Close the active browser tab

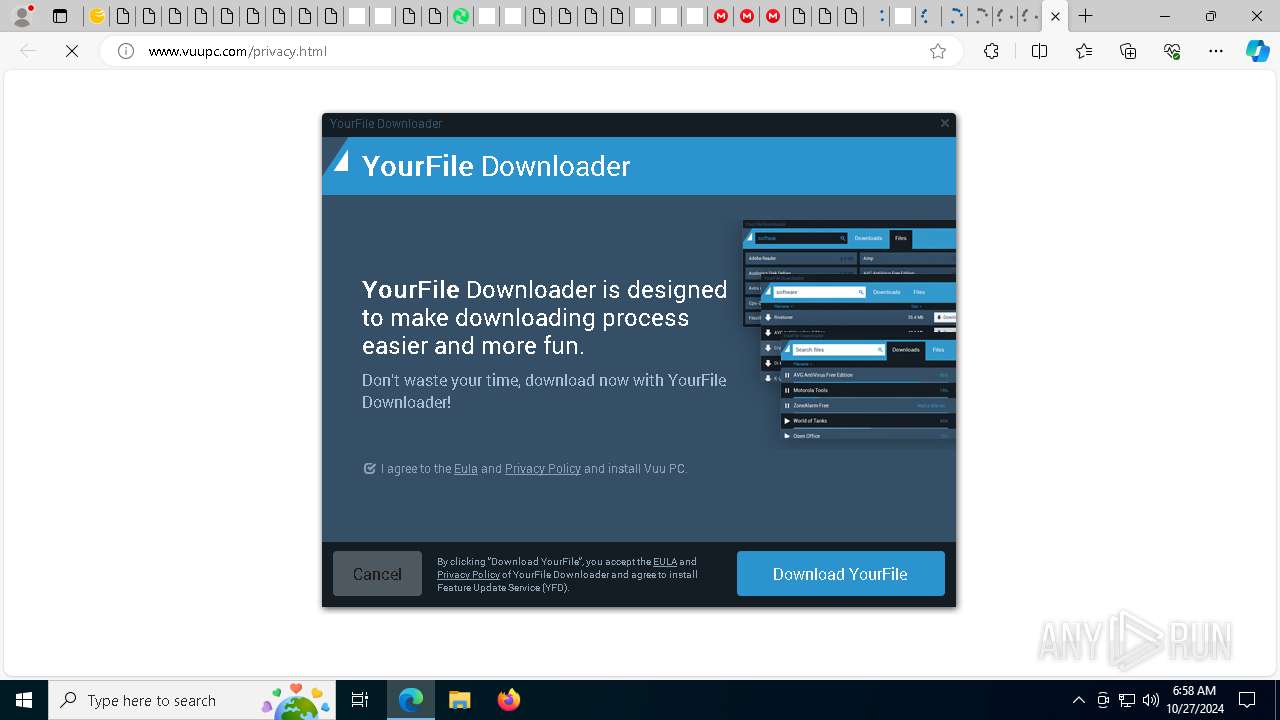pos(1055,16)
